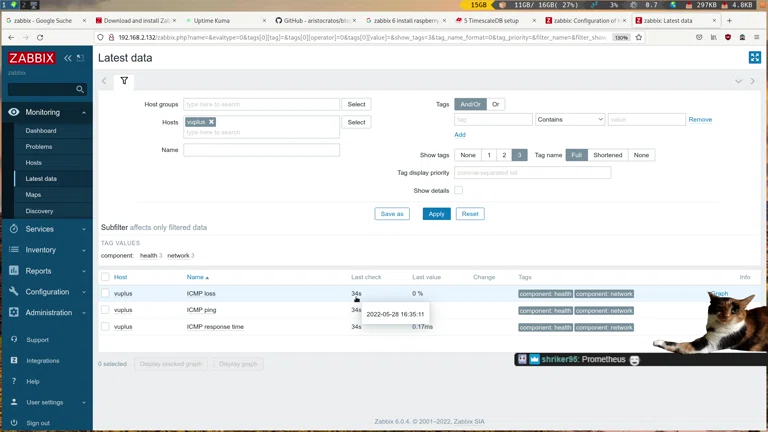Check the ICMP loss row checkbox
The height and width of the screenshot is (432, 768).
[x=105, y=294]
